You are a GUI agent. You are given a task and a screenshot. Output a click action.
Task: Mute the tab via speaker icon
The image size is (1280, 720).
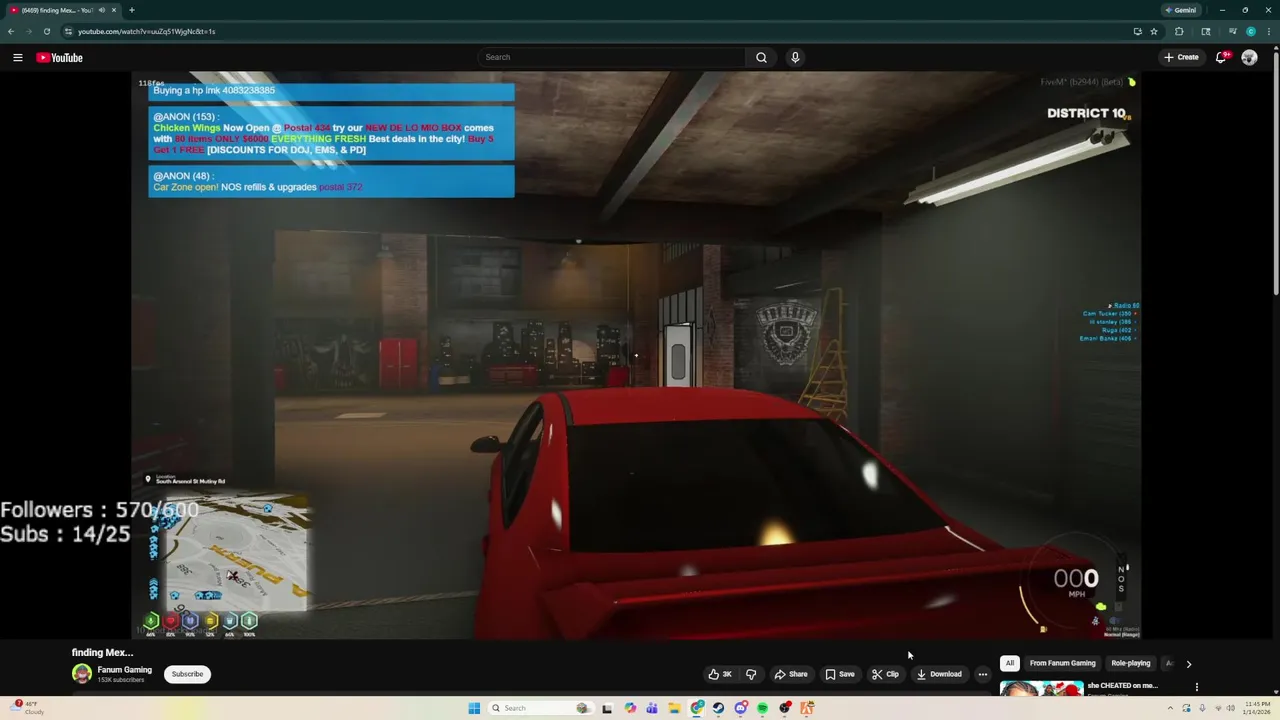pyautogui.click(x=101, y=10)
